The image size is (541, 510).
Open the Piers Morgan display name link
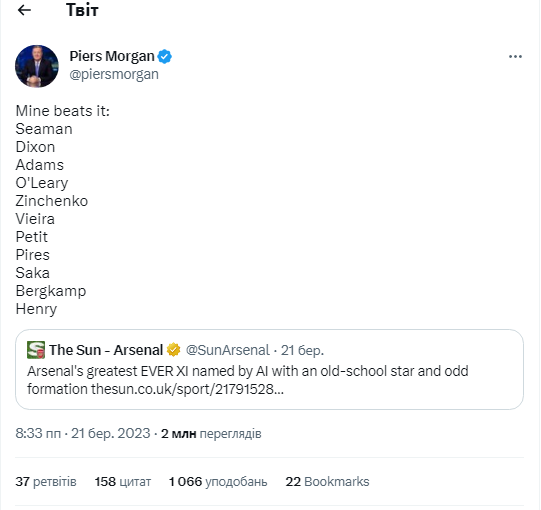coord(112,56)
